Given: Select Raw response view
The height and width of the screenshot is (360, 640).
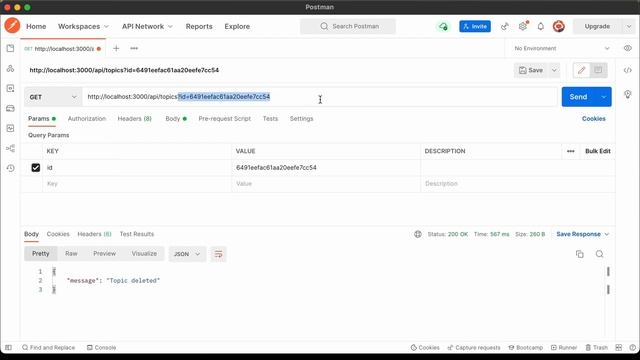Looking at the screenshot, I should [71, 254].
